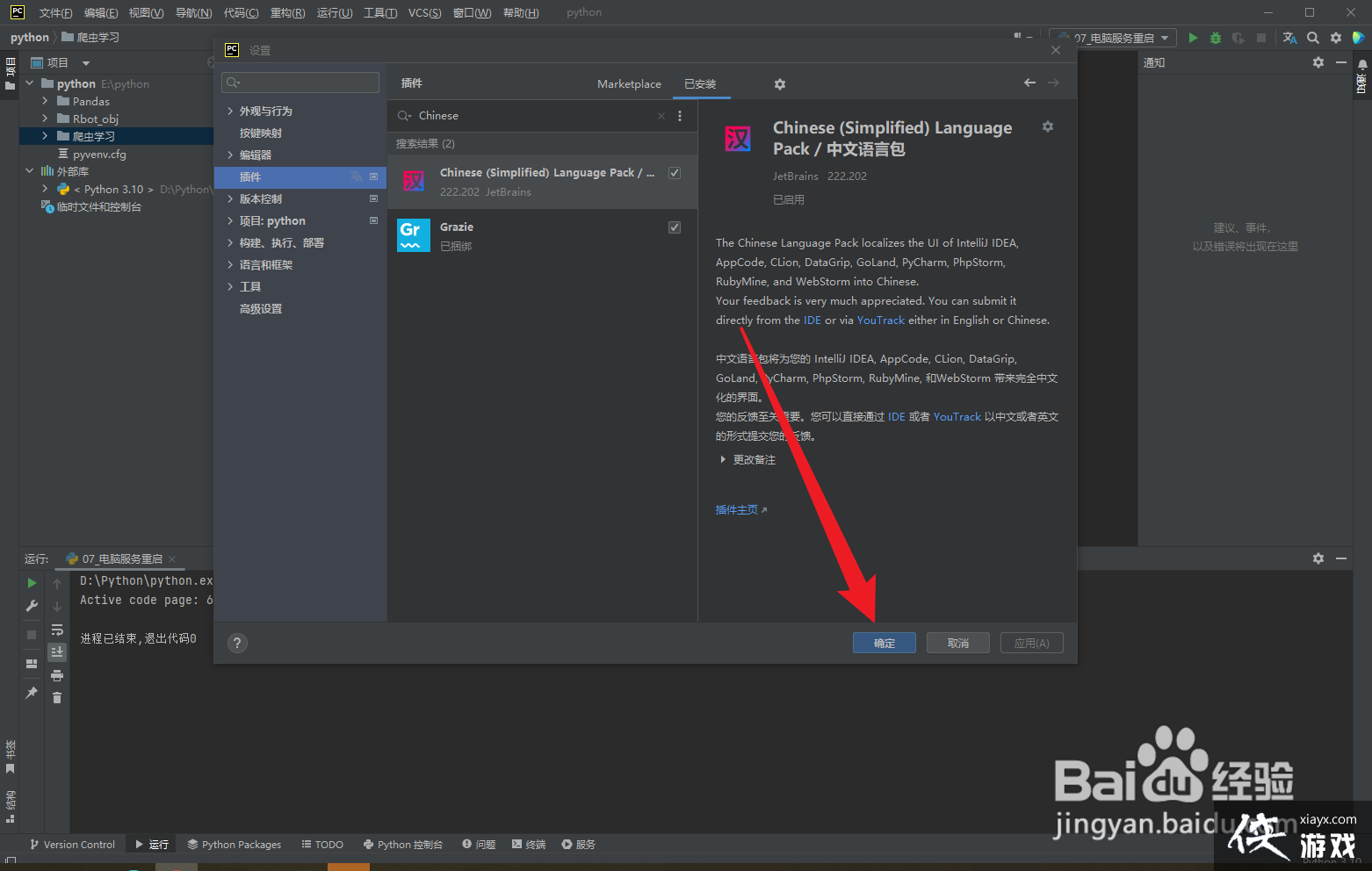Select 高级设置 advanced settings item
Image resolution: width=1372 pixels, height=871 pixels.
(261, 308)
